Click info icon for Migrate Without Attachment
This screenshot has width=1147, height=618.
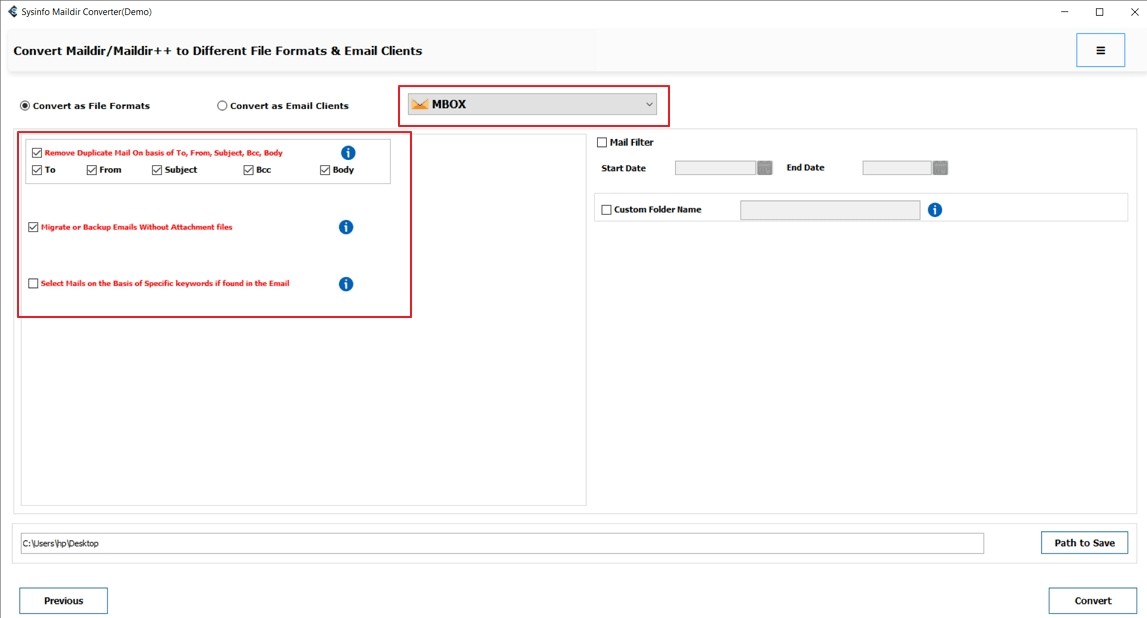coord(346,227)
